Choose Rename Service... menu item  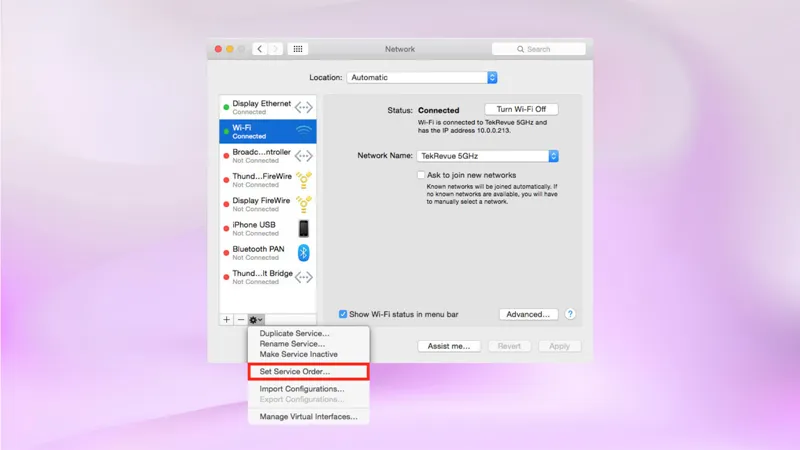tap(308, 344)
